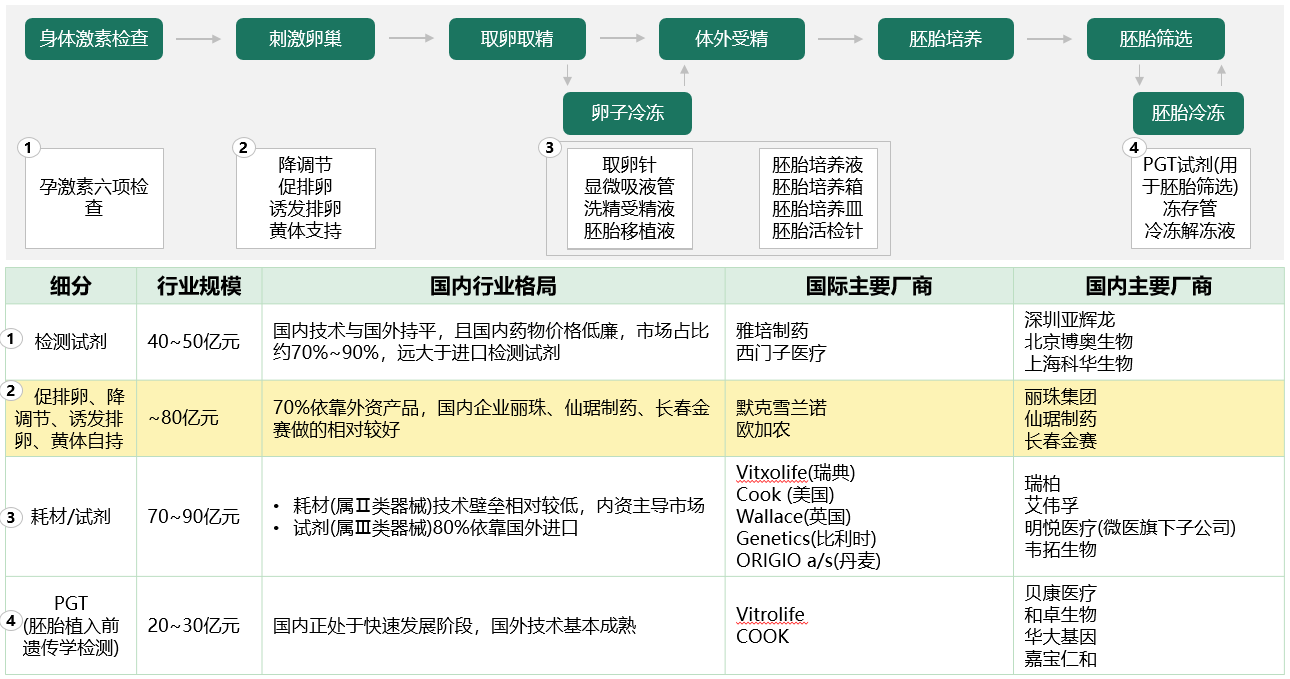
Task: Click the 孕激素六项检查 detail box
Action: coord(94,198)
